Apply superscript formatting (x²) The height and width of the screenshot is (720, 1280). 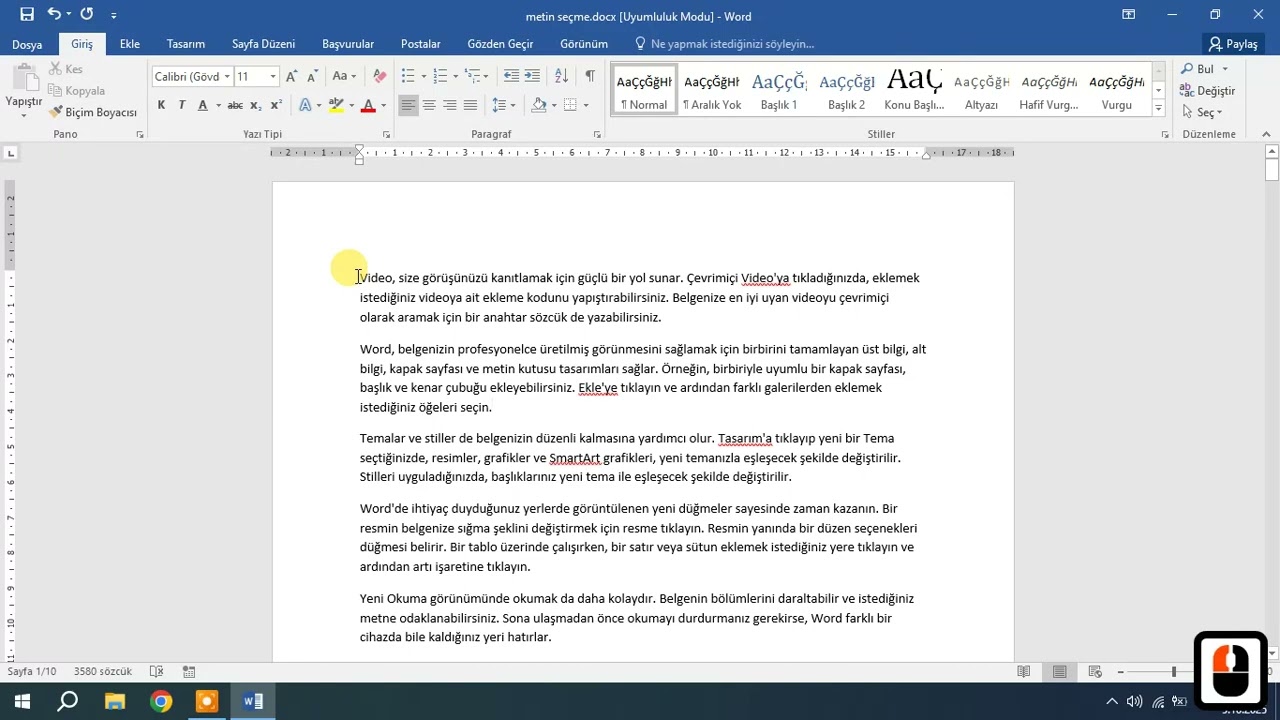point(277,105)
